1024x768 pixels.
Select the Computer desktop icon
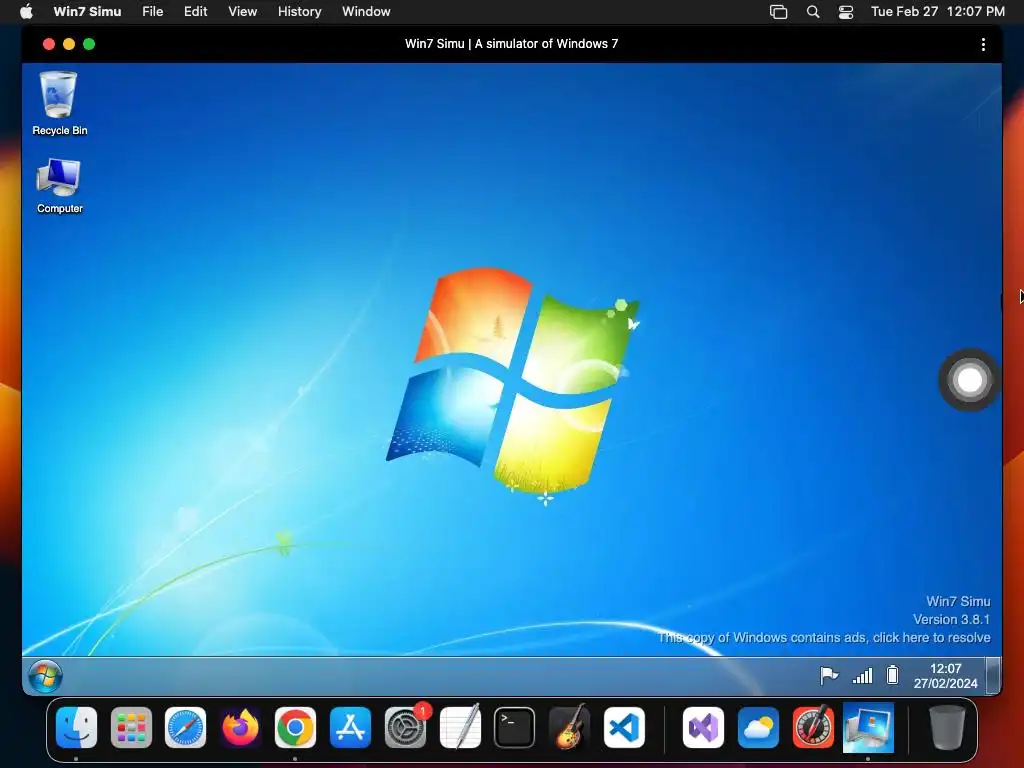click(x=59, y=185)
